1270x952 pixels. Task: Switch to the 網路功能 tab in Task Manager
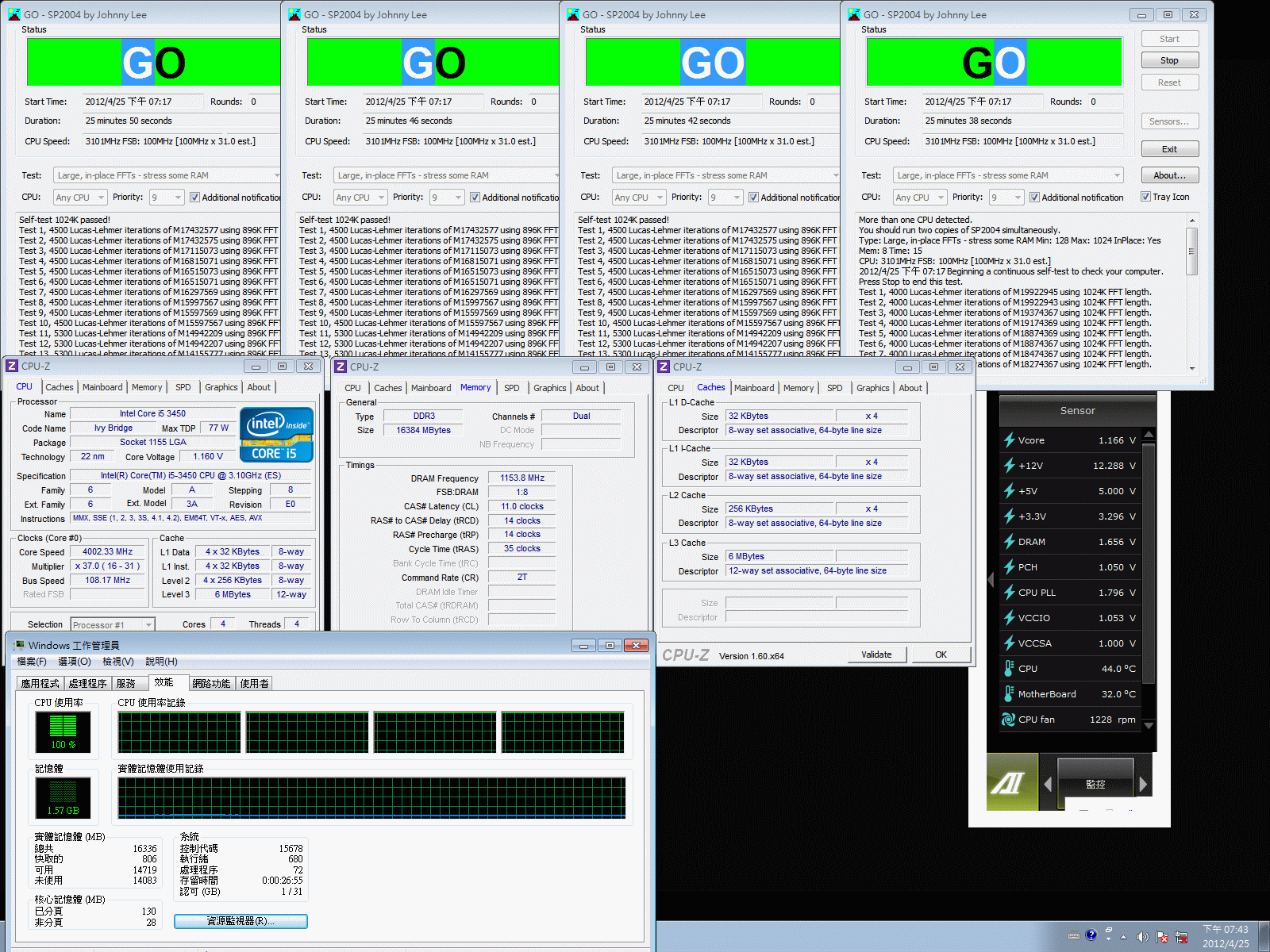211,683
